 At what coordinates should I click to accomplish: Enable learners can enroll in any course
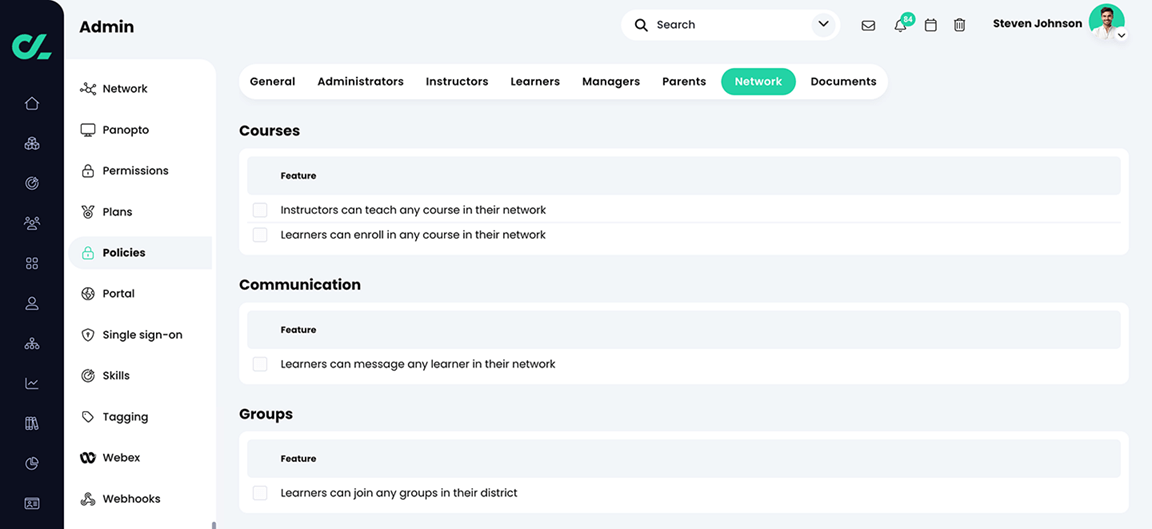(x=260, y=235)
